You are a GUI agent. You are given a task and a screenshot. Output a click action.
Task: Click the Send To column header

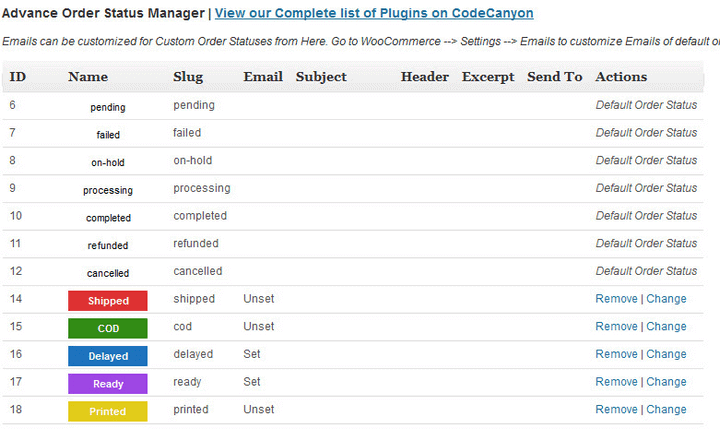click(x=555, y=77)
